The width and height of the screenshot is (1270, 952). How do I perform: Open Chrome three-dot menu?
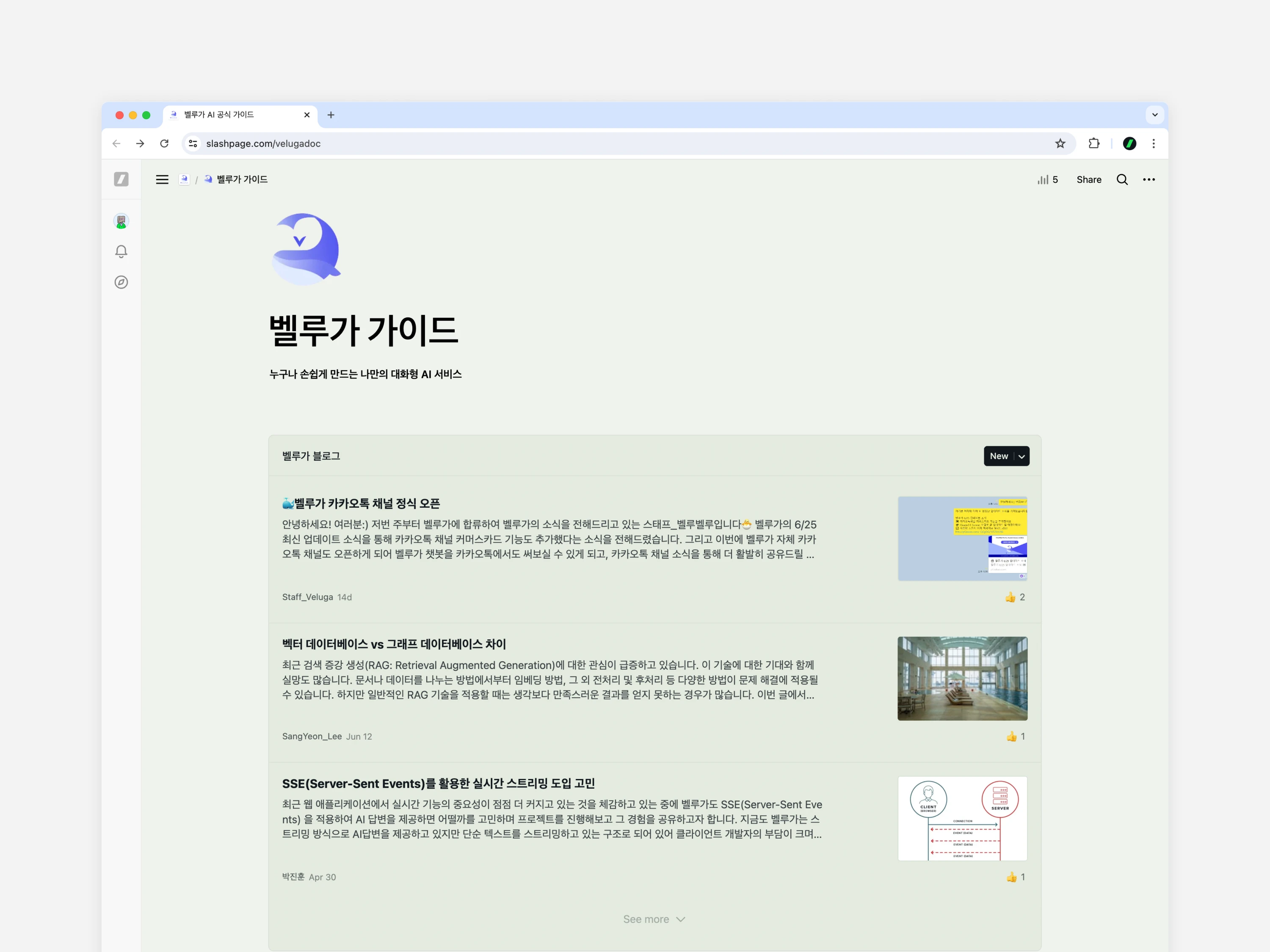point(1154,143)
